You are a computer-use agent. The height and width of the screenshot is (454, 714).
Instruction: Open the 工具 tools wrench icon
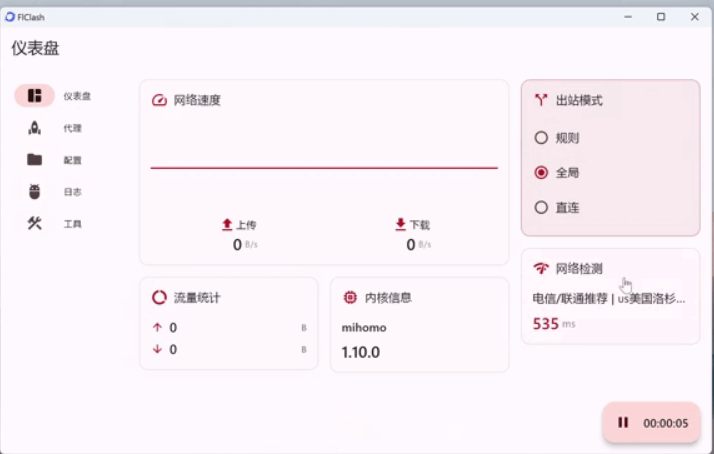[35, 223]
